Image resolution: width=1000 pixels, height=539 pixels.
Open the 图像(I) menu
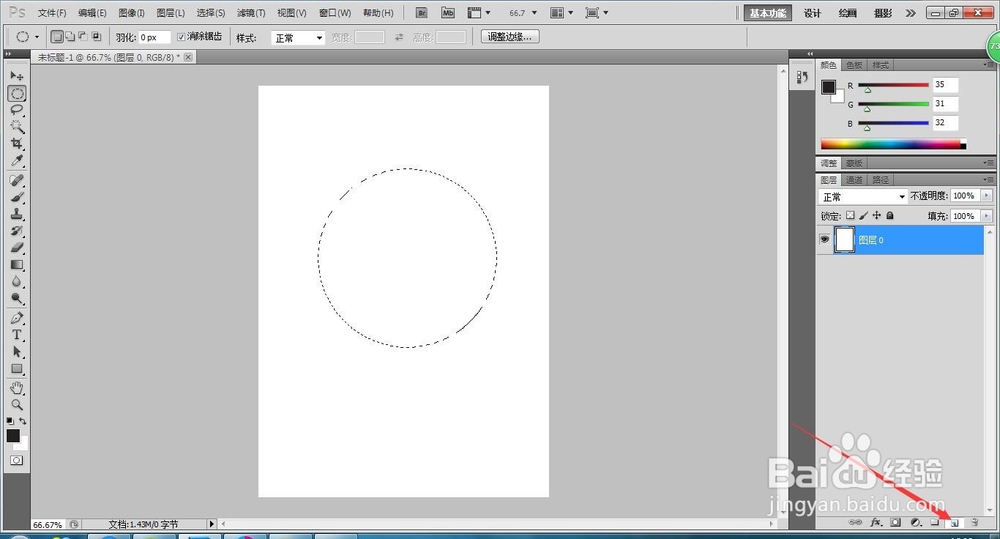[131, 13]
